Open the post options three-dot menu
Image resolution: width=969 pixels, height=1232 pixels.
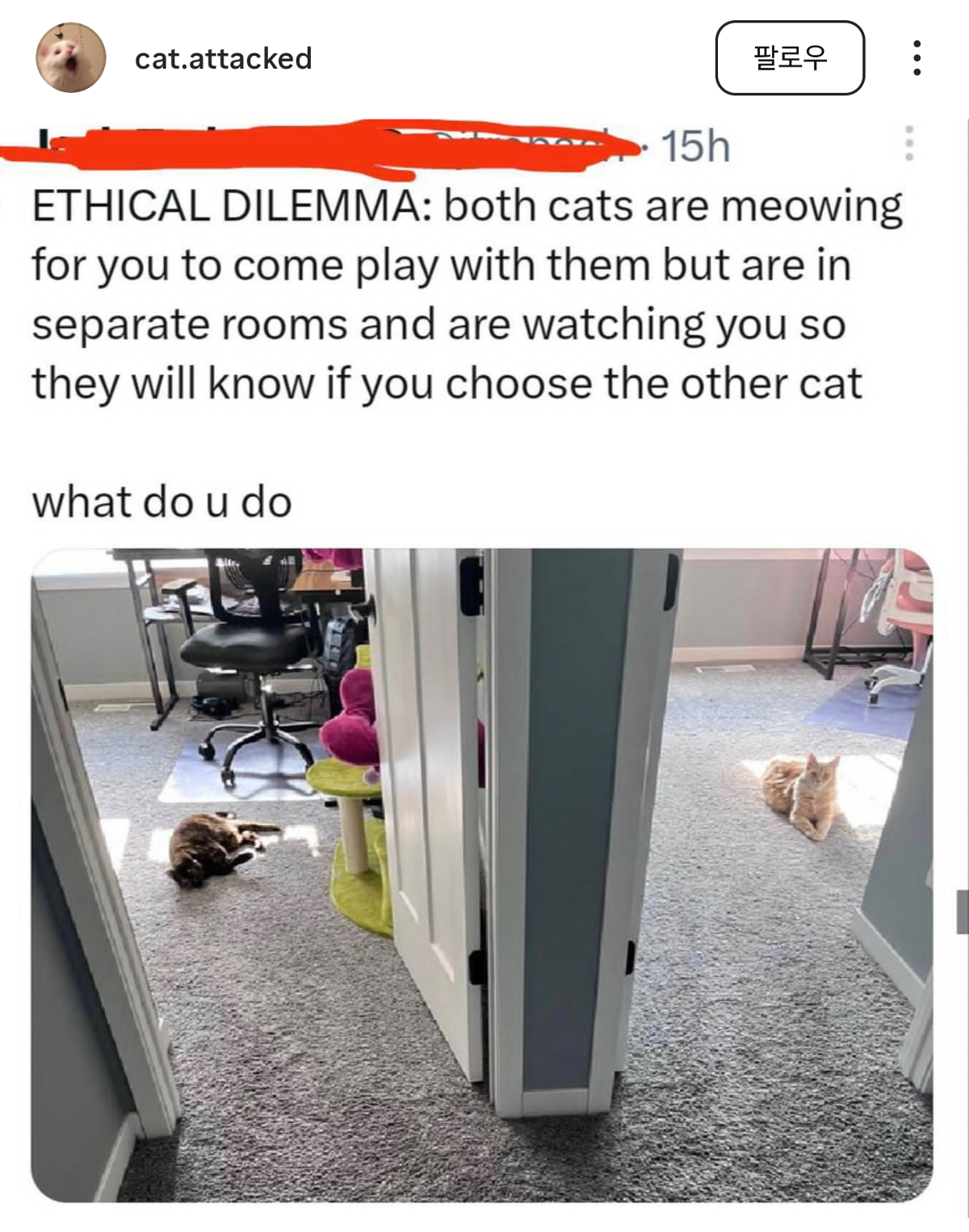tap(917, 58)
